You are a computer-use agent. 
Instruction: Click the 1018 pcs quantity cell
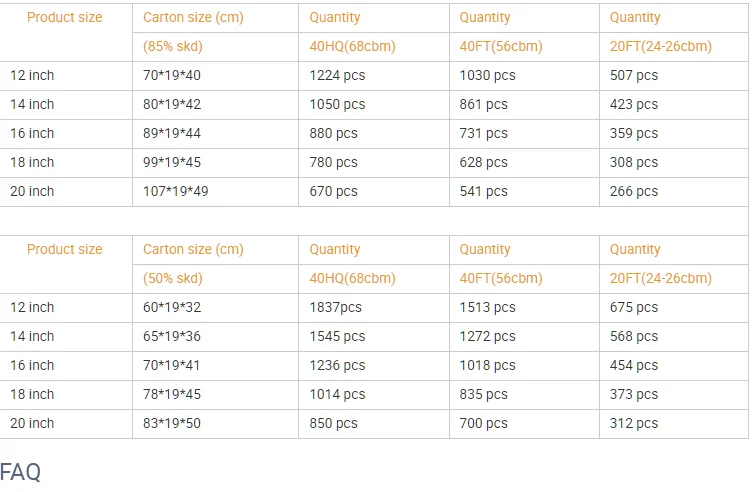tap(488, 365)
